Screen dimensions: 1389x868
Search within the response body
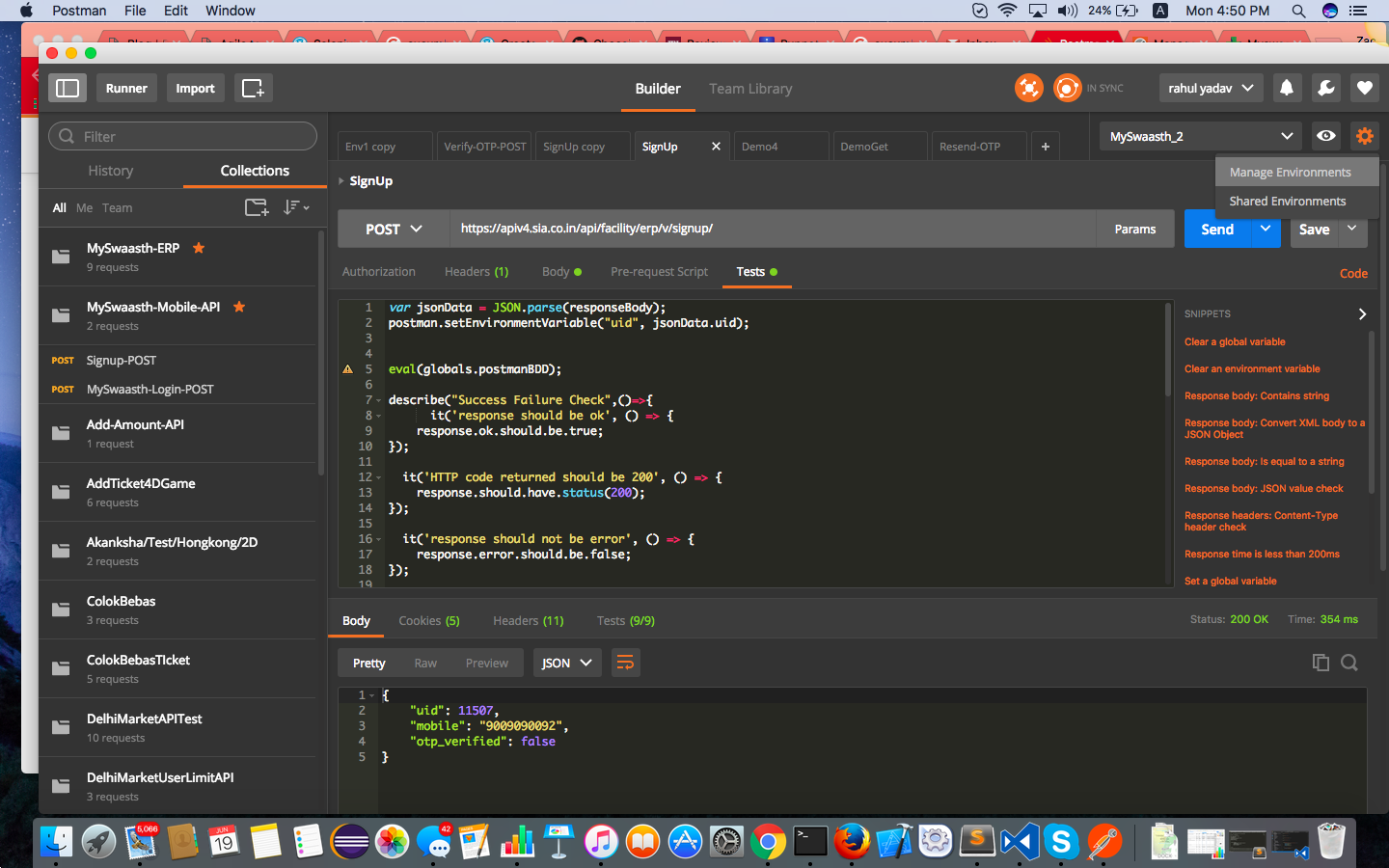tap(1349, 663)
